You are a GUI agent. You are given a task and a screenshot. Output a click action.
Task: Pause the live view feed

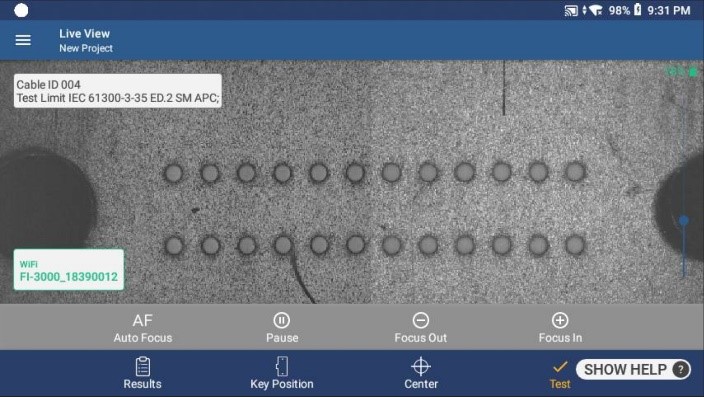[x=282, y=328]
